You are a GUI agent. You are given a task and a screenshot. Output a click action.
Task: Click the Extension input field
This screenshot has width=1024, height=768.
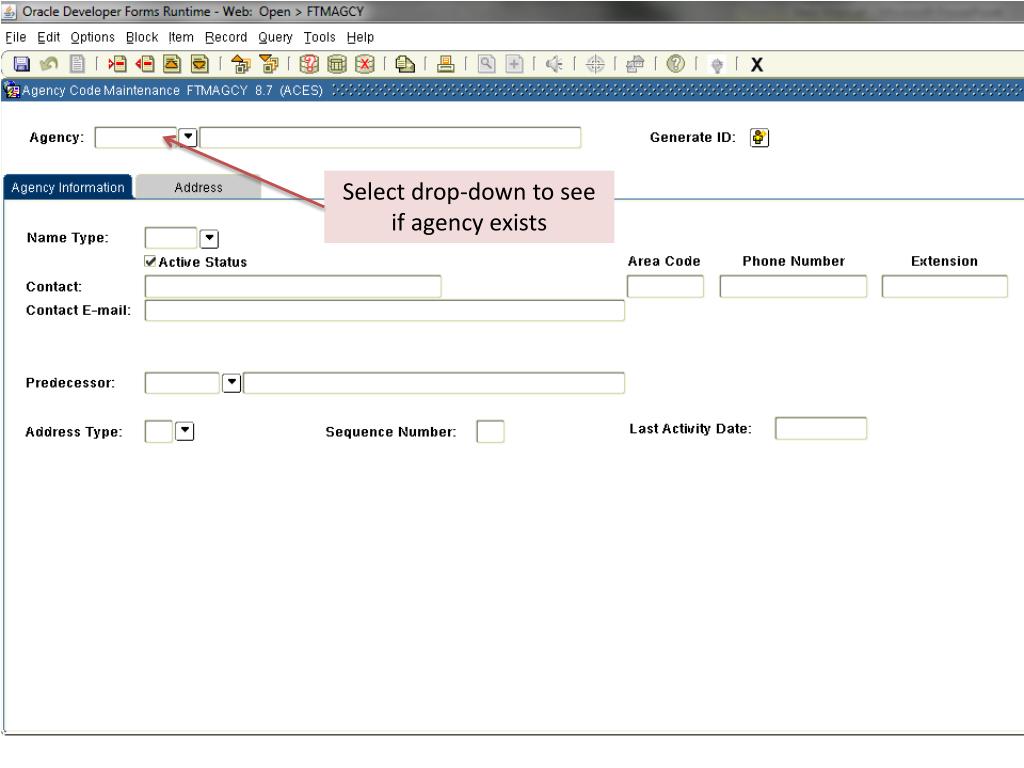[944, 286]
